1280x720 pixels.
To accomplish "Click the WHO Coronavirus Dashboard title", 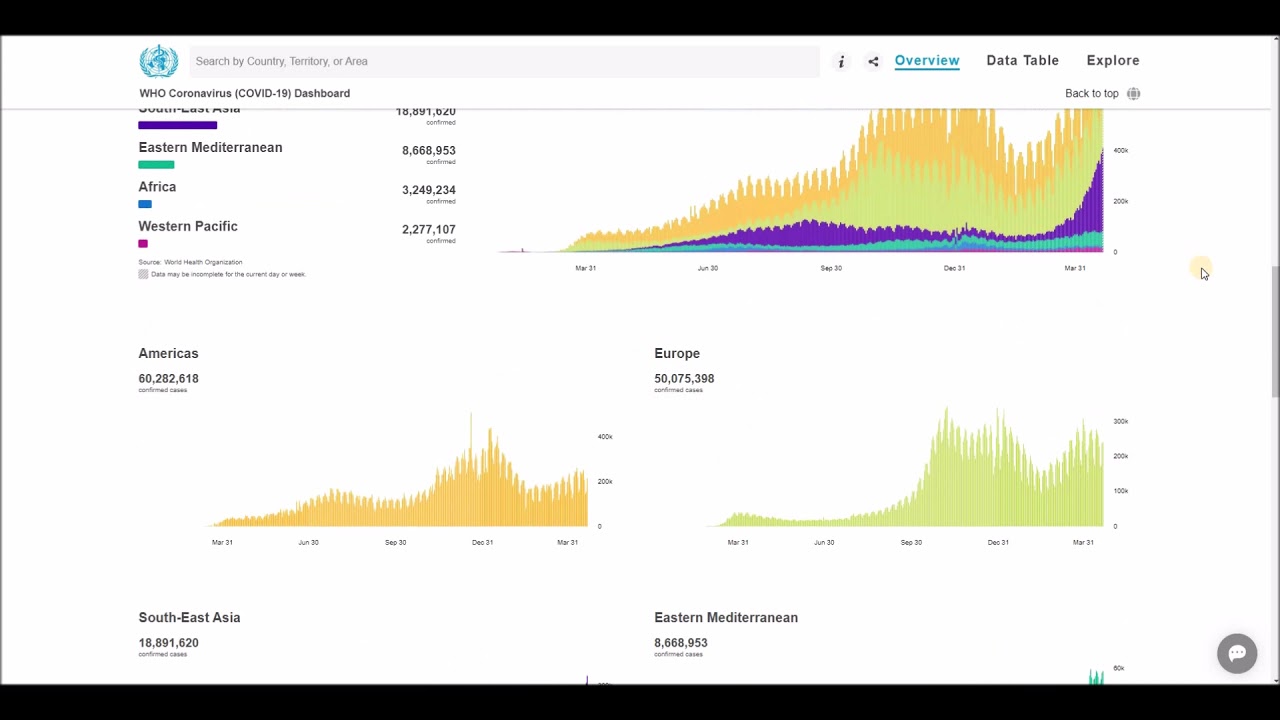I will [x=245, y=93].
